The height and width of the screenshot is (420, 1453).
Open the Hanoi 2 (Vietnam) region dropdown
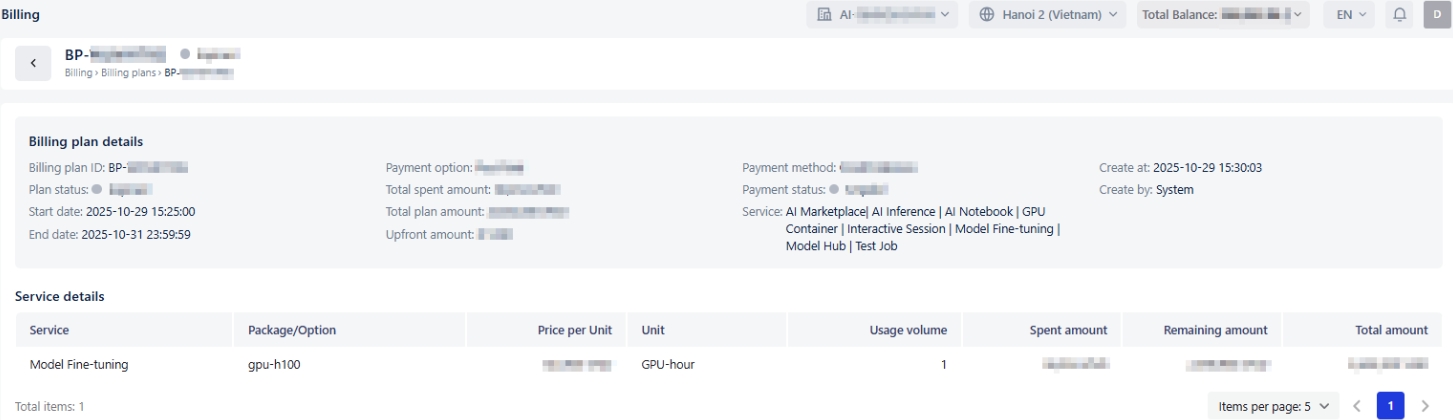[x=1047, y=15]
